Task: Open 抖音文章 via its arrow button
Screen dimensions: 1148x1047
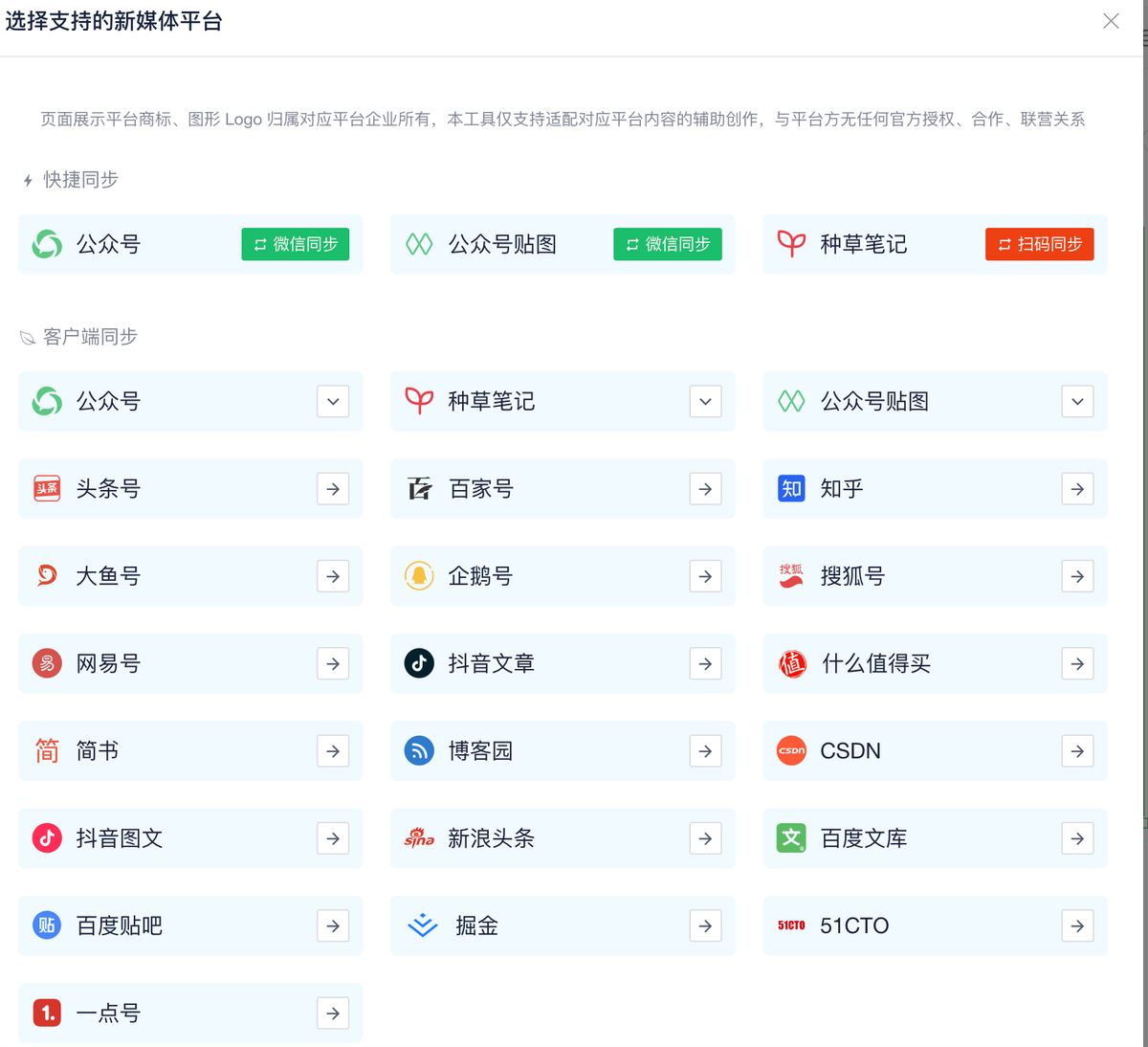Action: tap(705, 663)
